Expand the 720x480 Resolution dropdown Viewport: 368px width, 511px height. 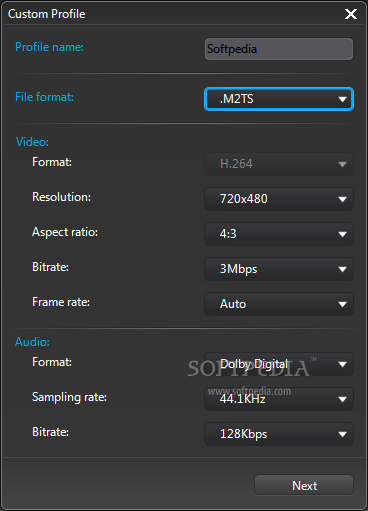pos(279,199)
